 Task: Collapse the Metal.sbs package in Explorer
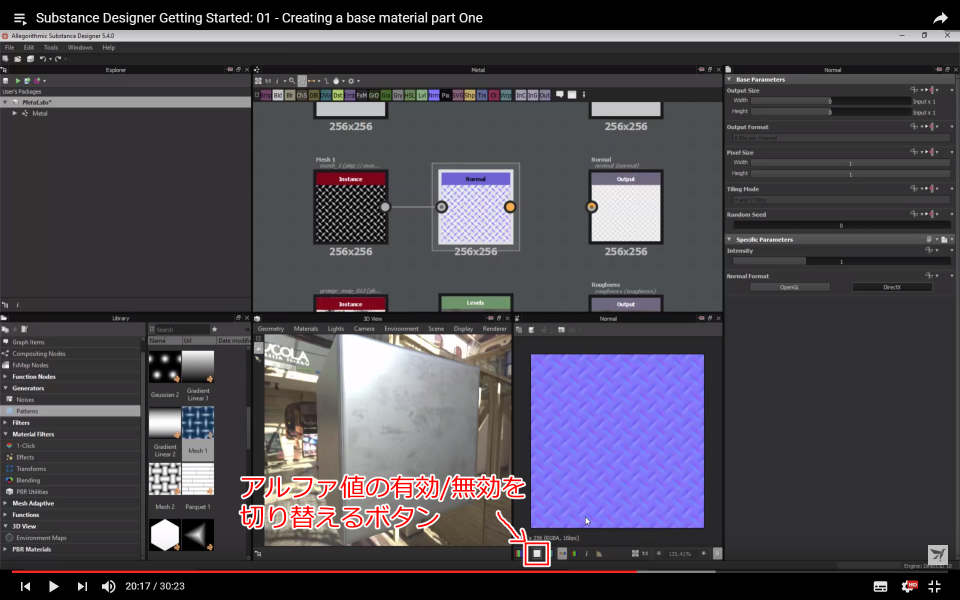(x=6, y=102)
